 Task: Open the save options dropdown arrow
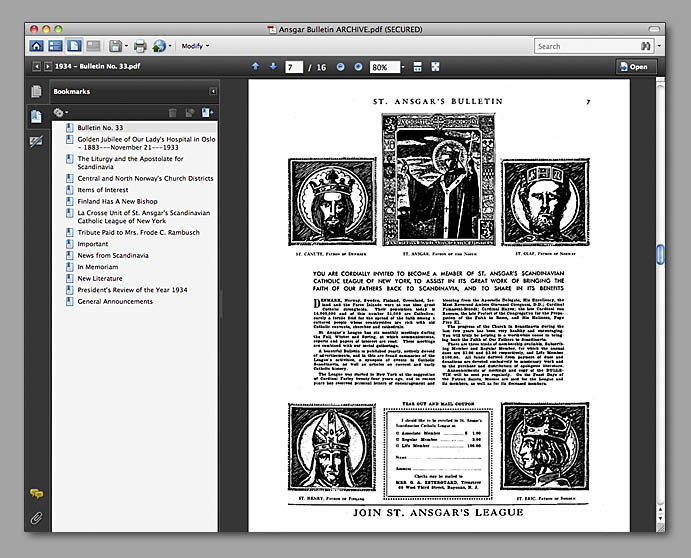tap(126, 46)
